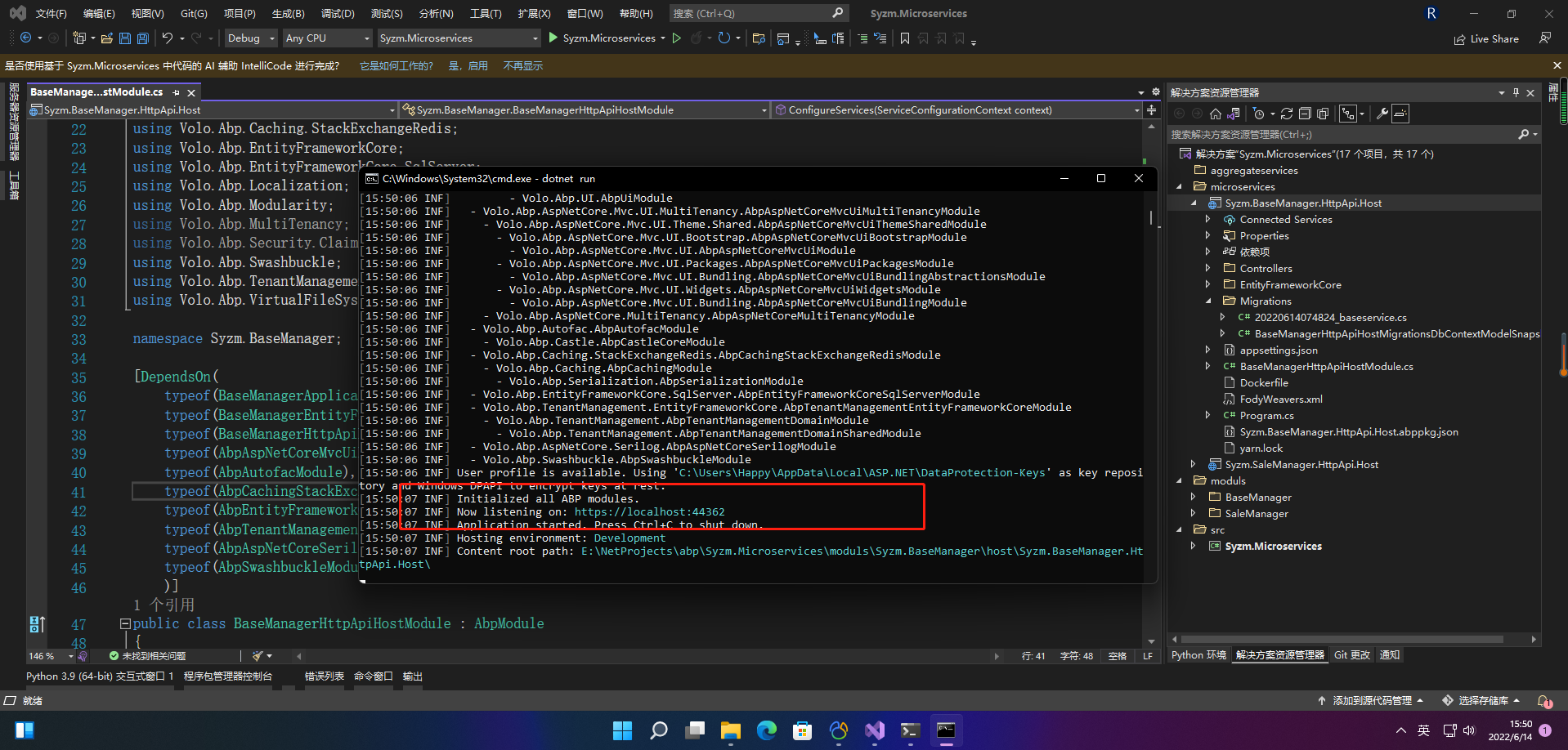1568x750 pixels.
Task: Click the taskbar search icon
Action: [659, 730]
